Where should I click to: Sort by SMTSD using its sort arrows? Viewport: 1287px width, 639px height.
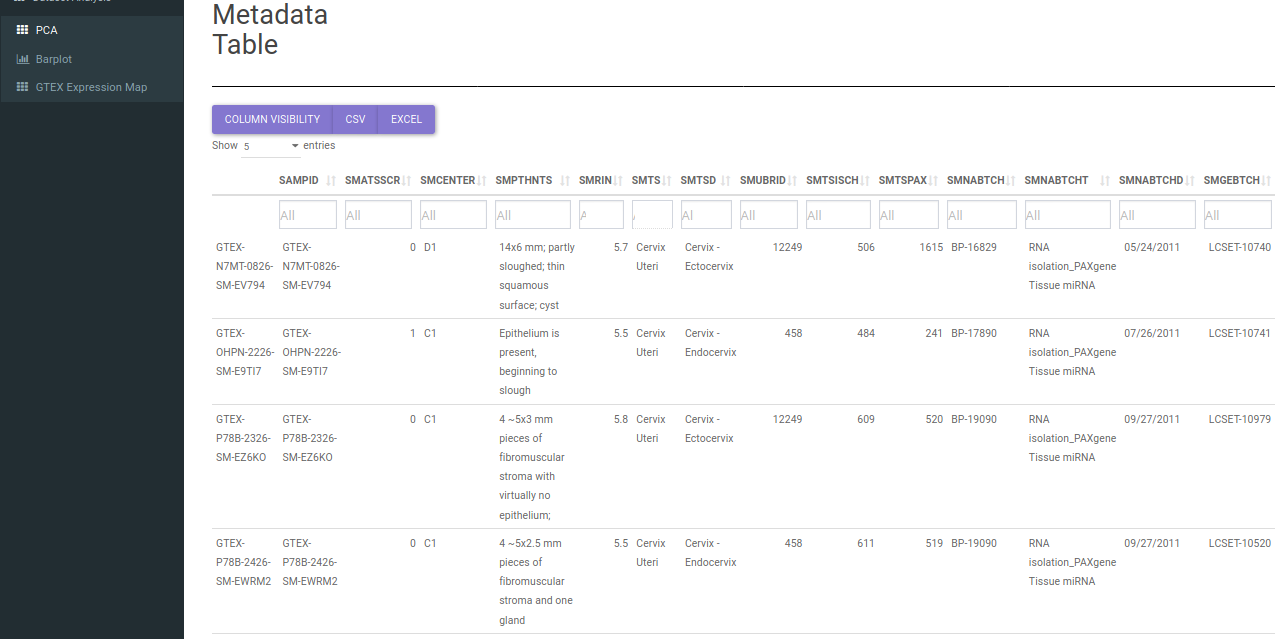tap(726, 181)
